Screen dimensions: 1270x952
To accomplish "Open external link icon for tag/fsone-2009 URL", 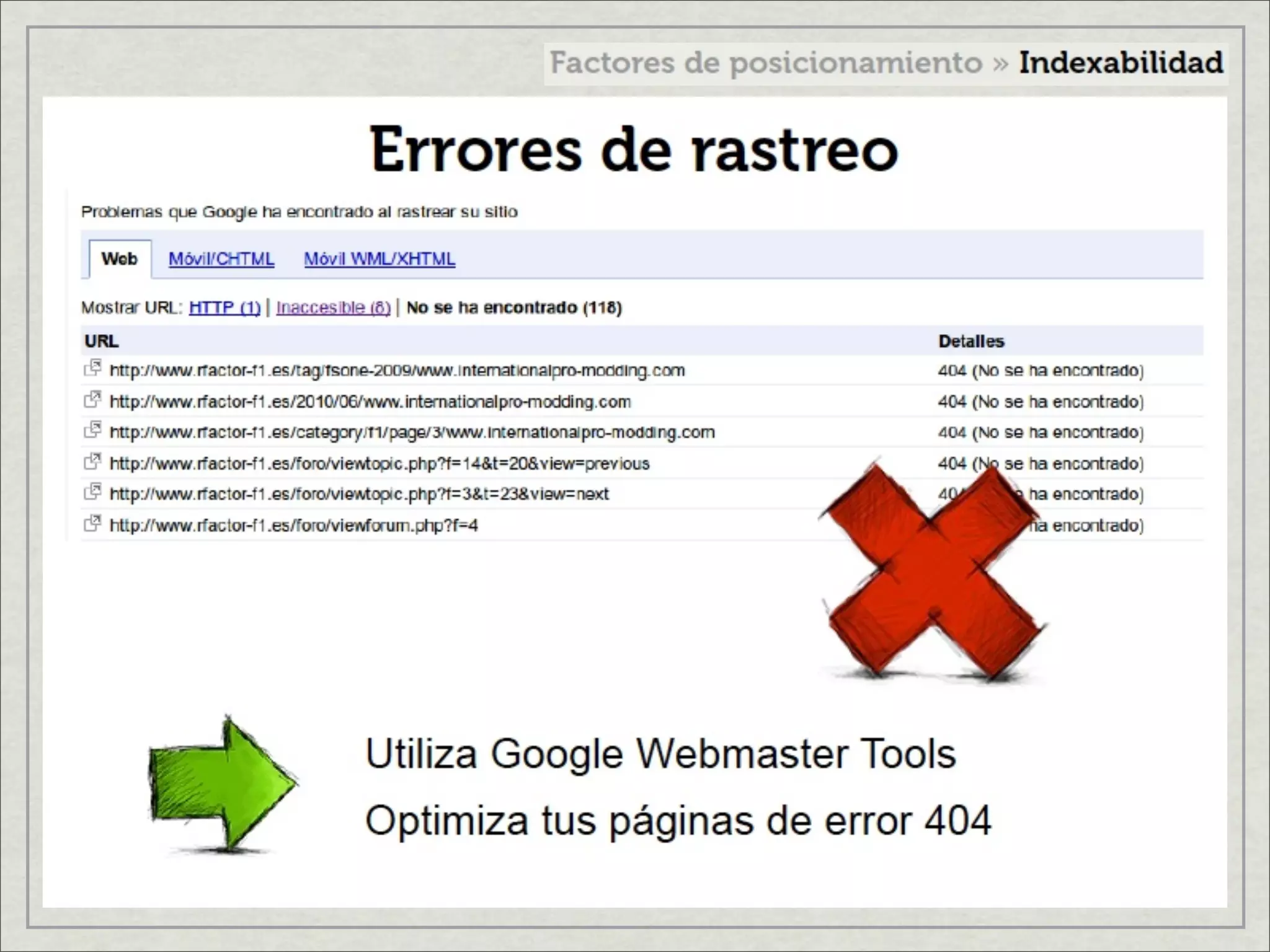I will point(92,368).
